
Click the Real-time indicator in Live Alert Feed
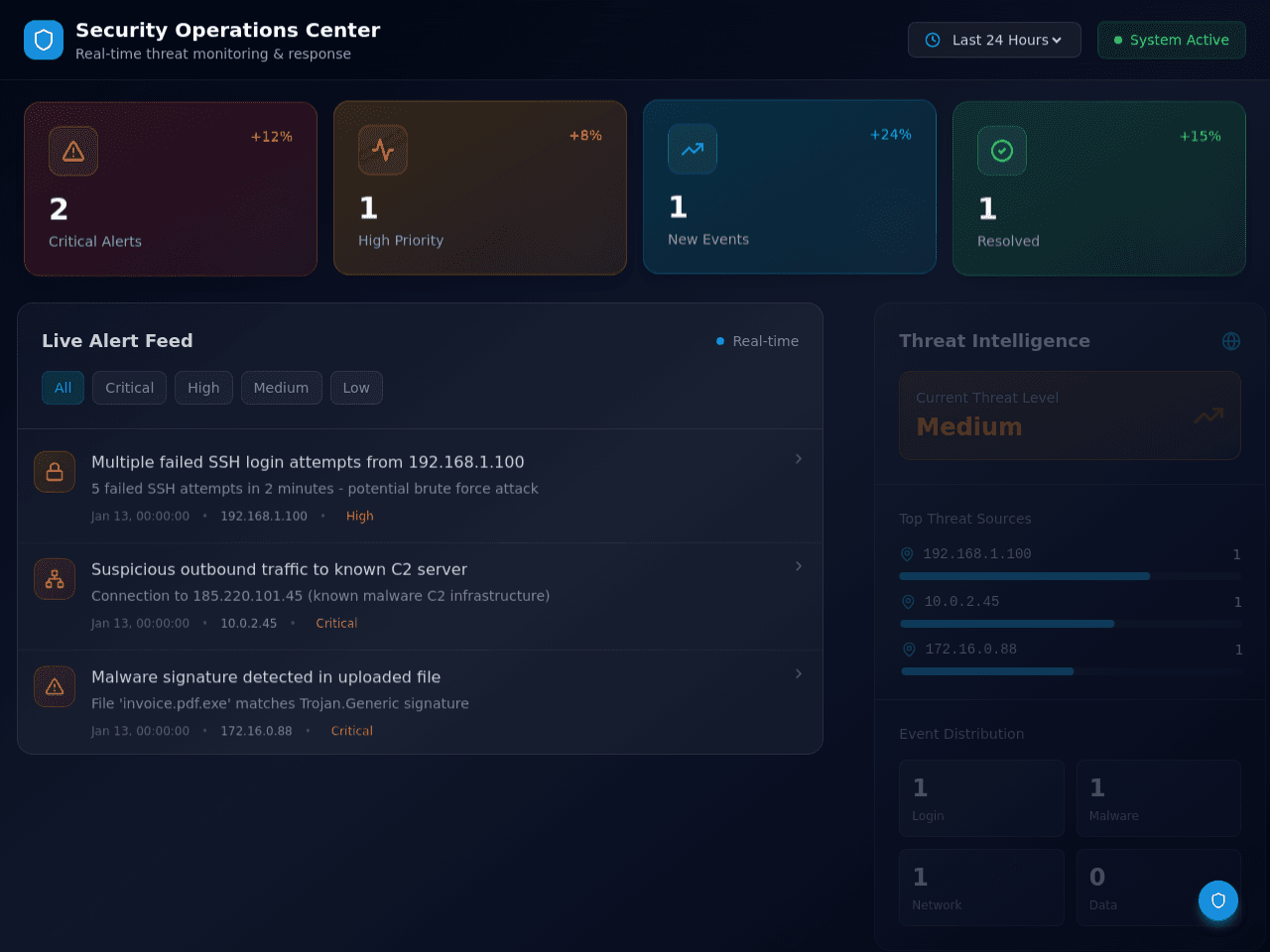(757, 341)
